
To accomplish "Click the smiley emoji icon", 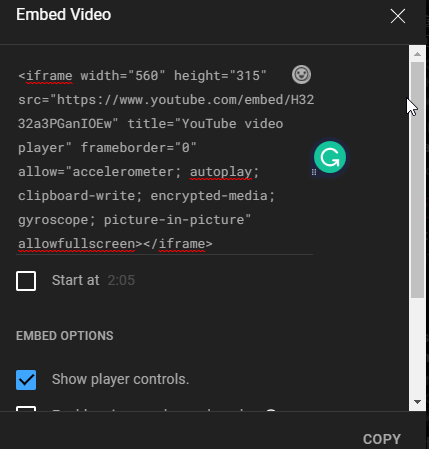I will (301, 75).
